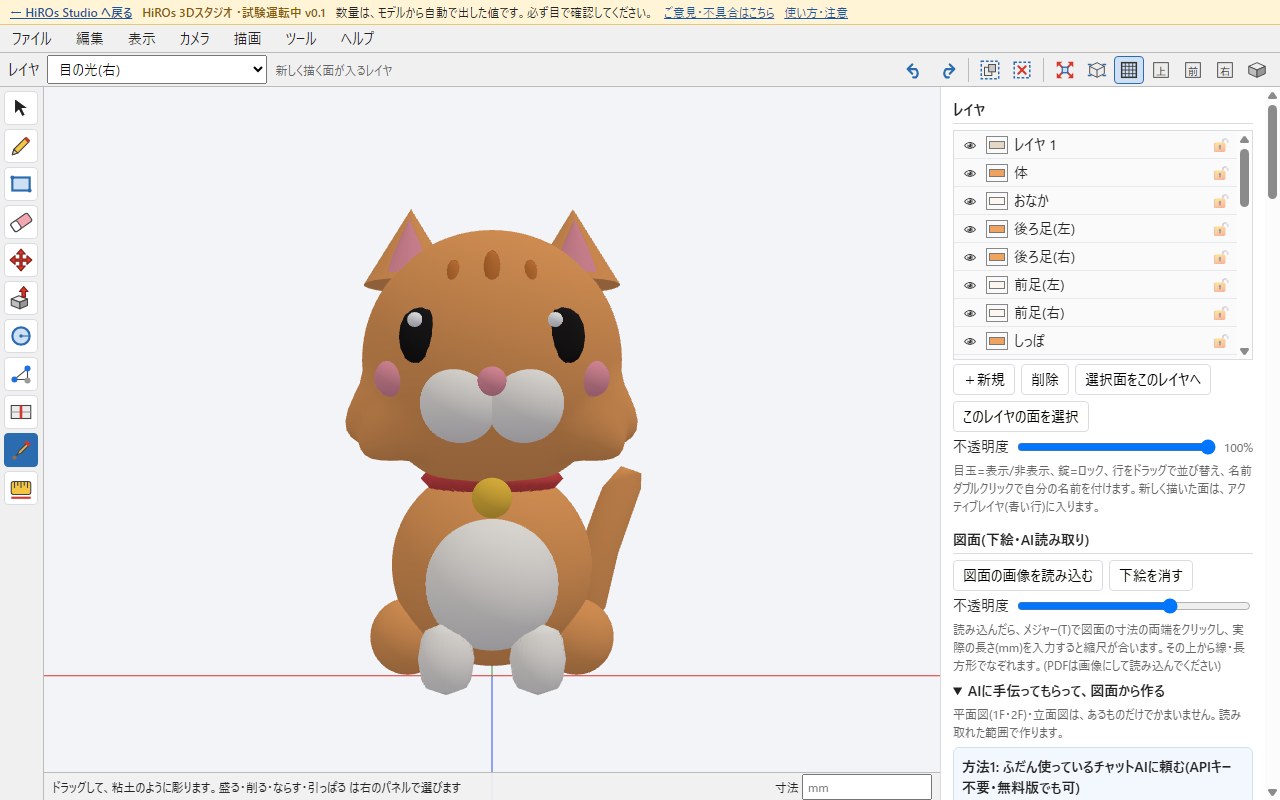Select the move tool with red arrows
Viewport: 1280px width, 800px height.
click(x=21, y=260)
